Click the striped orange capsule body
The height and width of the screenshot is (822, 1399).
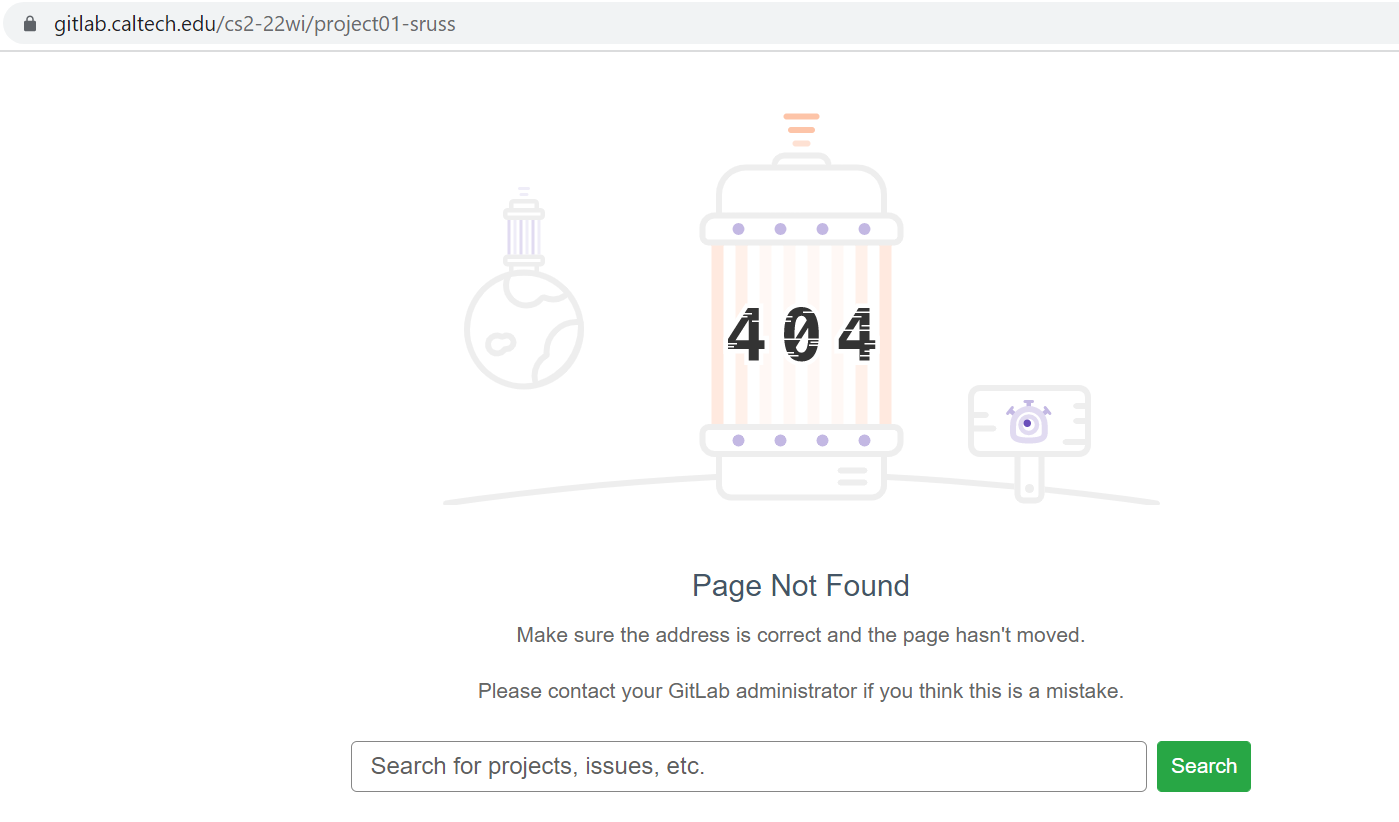coord(801,335)
